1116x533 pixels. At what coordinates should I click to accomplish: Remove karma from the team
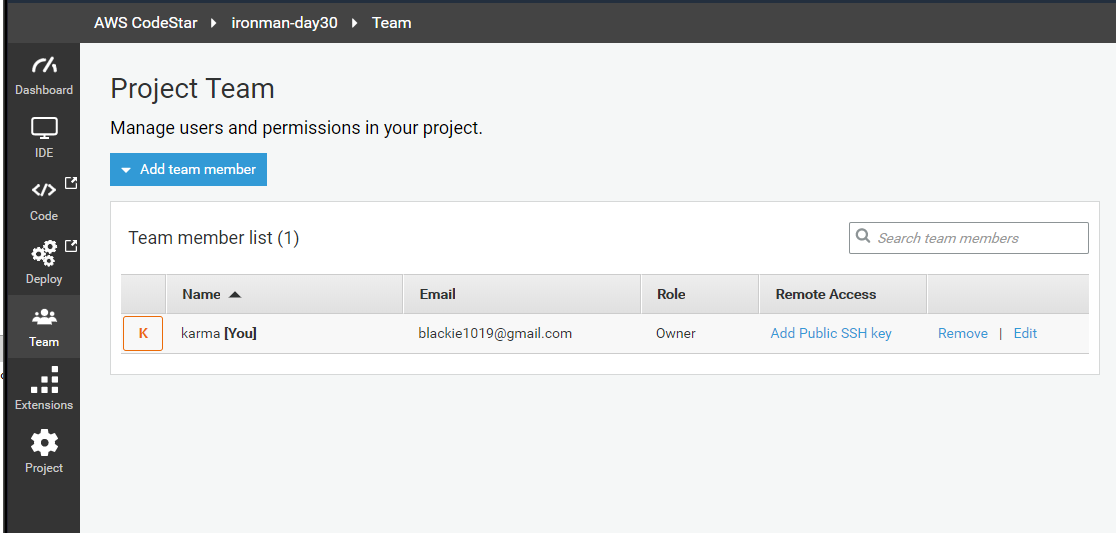pyautogui.click(x=962, y=333)
